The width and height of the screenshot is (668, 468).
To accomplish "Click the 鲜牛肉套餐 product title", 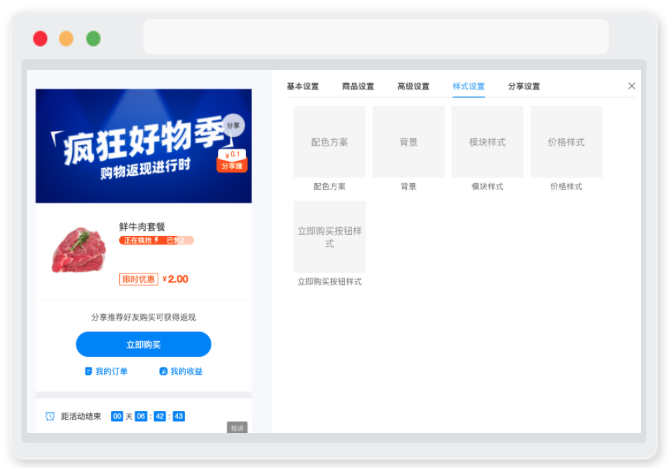I will point(142,227).
